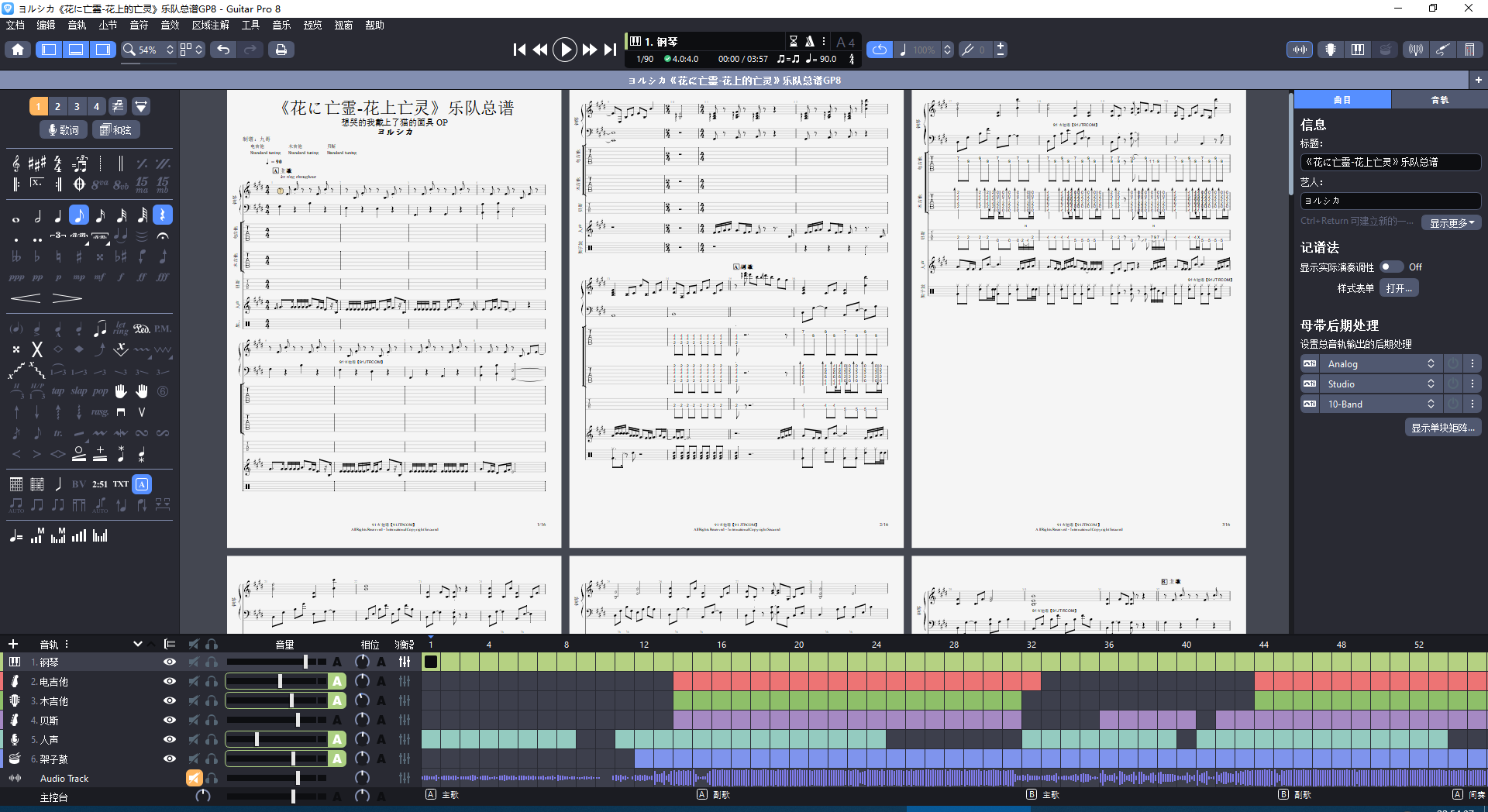Toggle automation A on 电吉他 volume
The width and height of the screenshot is (1488, 812).
tap(337, 681)
